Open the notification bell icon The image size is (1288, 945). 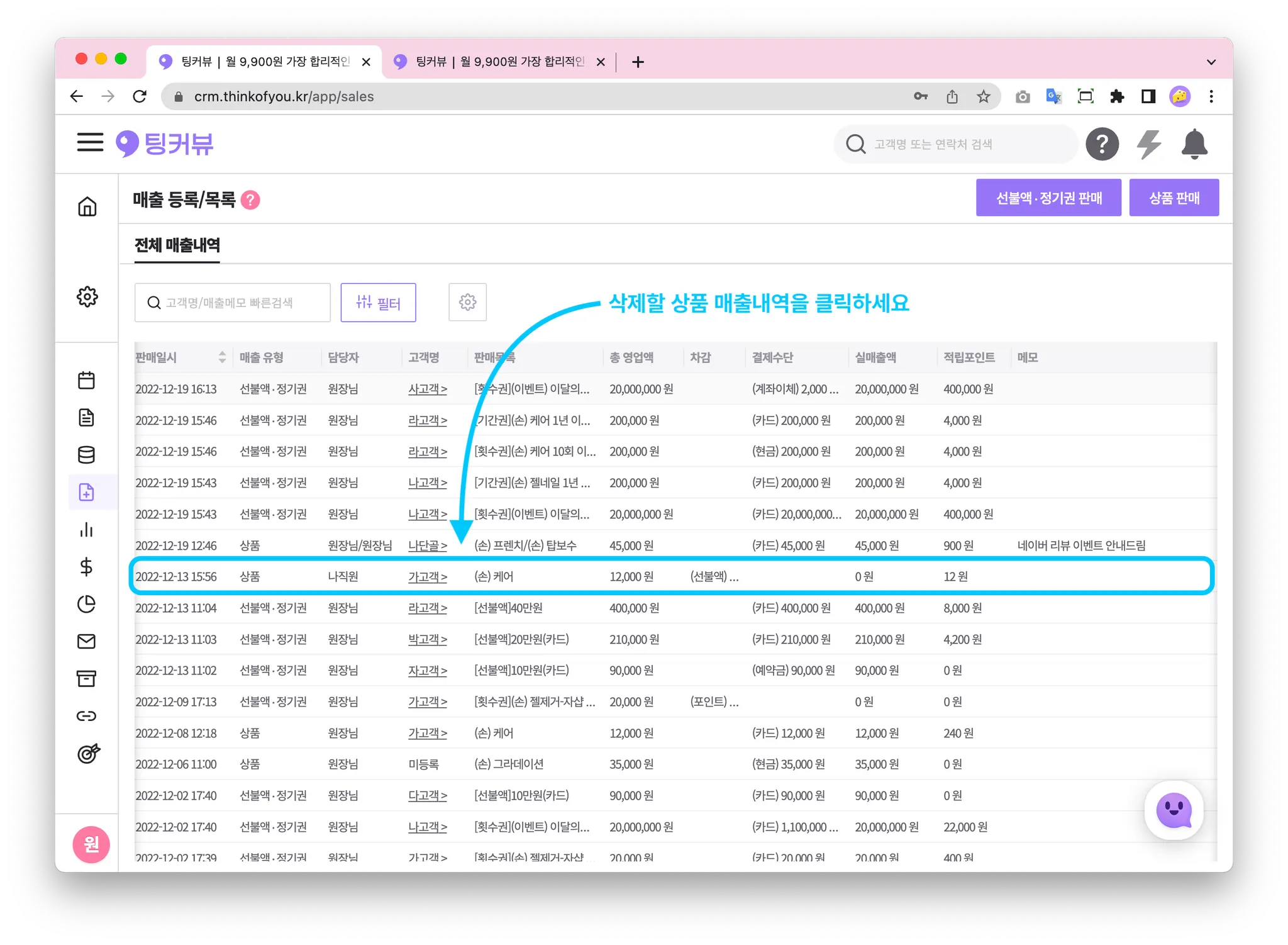click(1194, 144)
